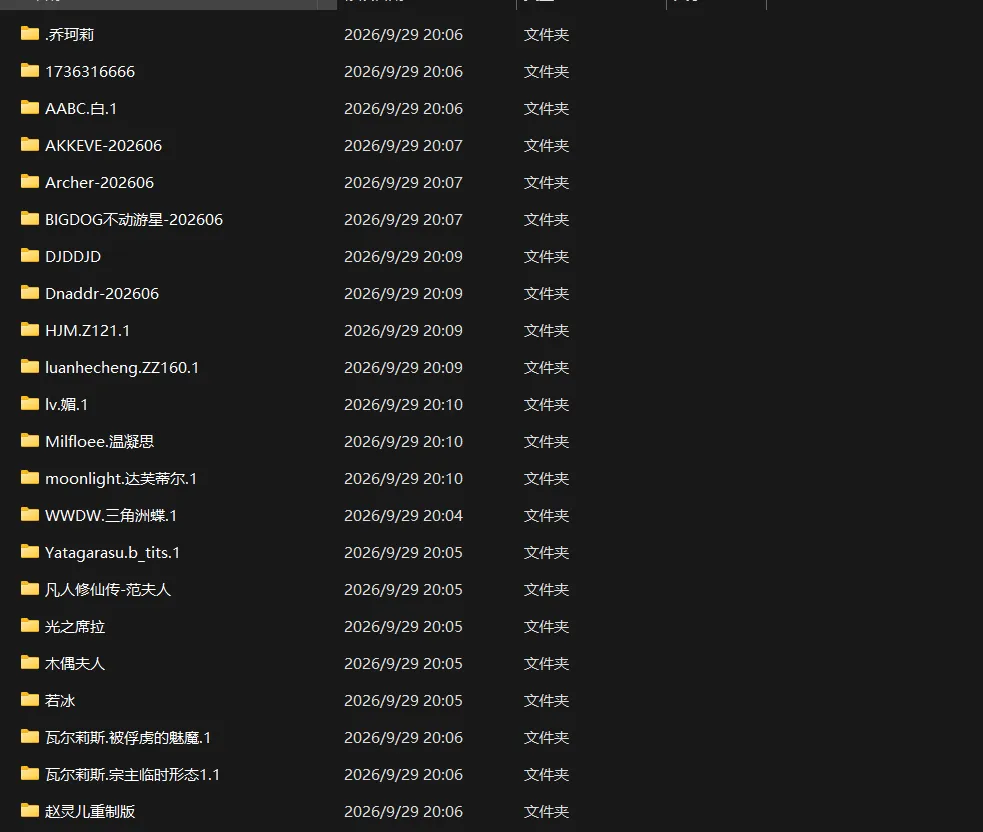This screenshot has height=832, width=983.
Task: Click the folder icon next to lv.媚.1
Action: tap(29, 403)
